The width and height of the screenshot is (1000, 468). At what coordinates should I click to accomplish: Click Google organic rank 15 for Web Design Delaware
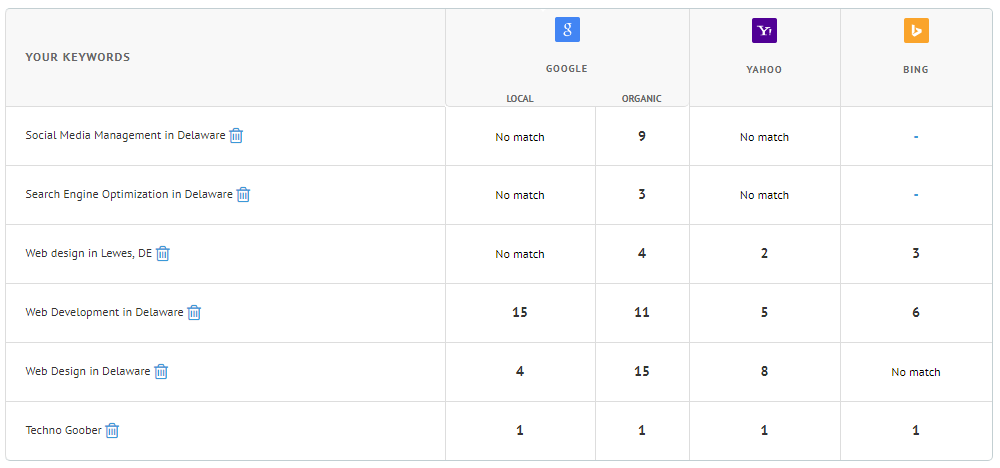point(642,371)
